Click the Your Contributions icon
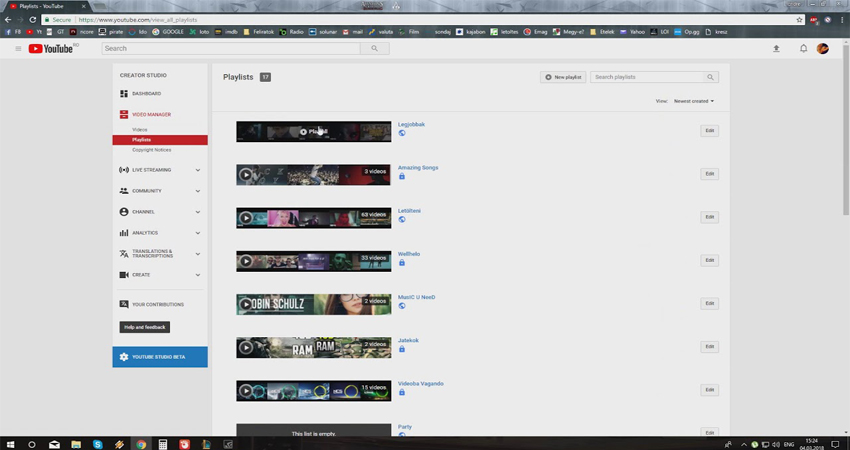The height and width of the screenshot is (450, 850). 124,304
